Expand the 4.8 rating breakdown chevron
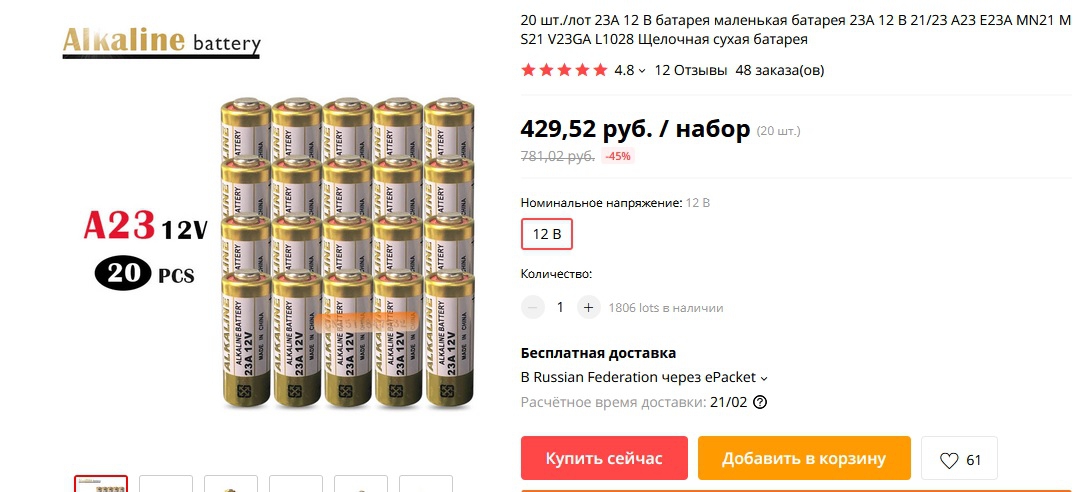The width and height of the screenshot is (1088, 492). 642,71
